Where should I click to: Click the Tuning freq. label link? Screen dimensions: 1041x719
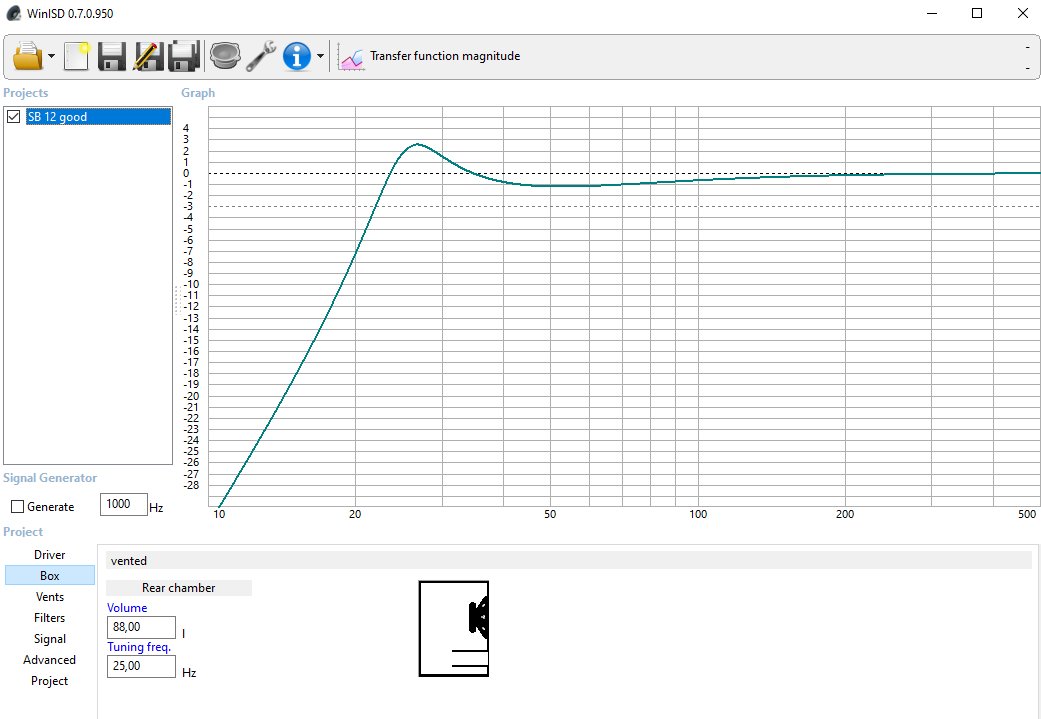click(x=139, y=647)
